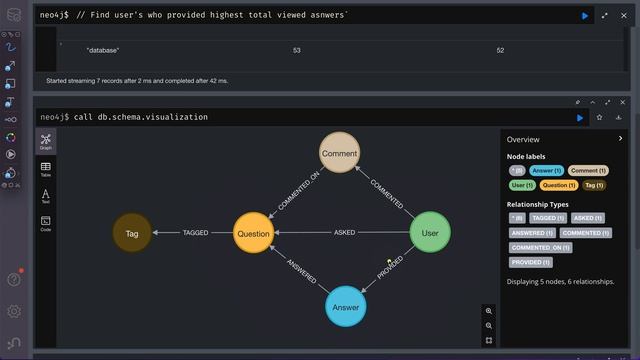Select the Answer (1) node label chip
This screenshot has width=640, height=360.
click(547, 171)
